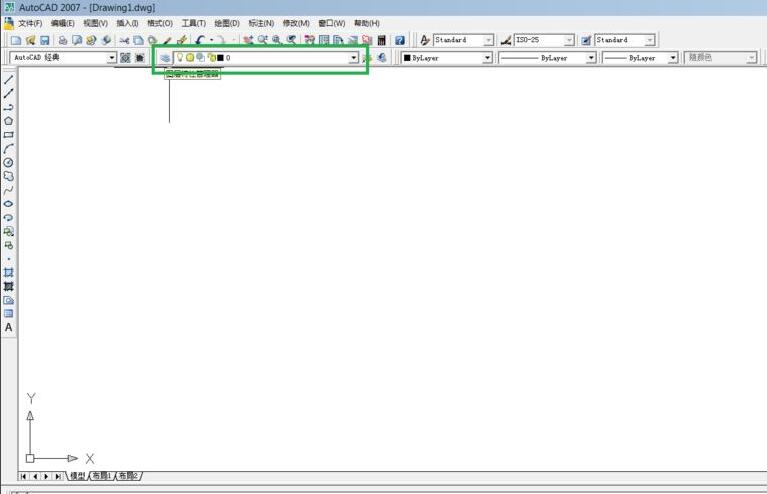Expand the ISO-25 dimension style dropdown
This screenshot has width=767, height=494.
coord(569,40)
